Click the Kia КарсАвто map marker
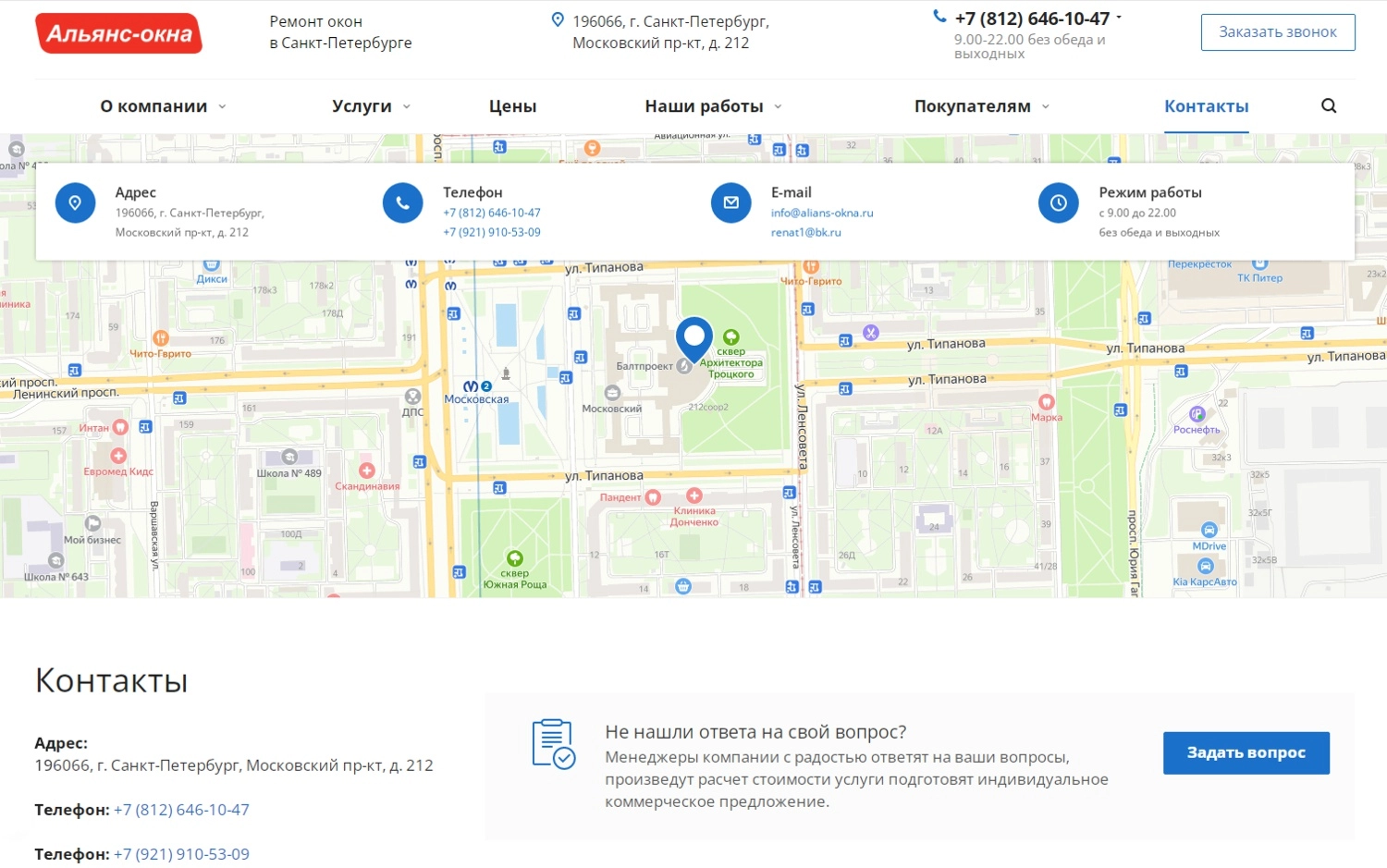The image size is (1387, 868). coord(1206,567)
